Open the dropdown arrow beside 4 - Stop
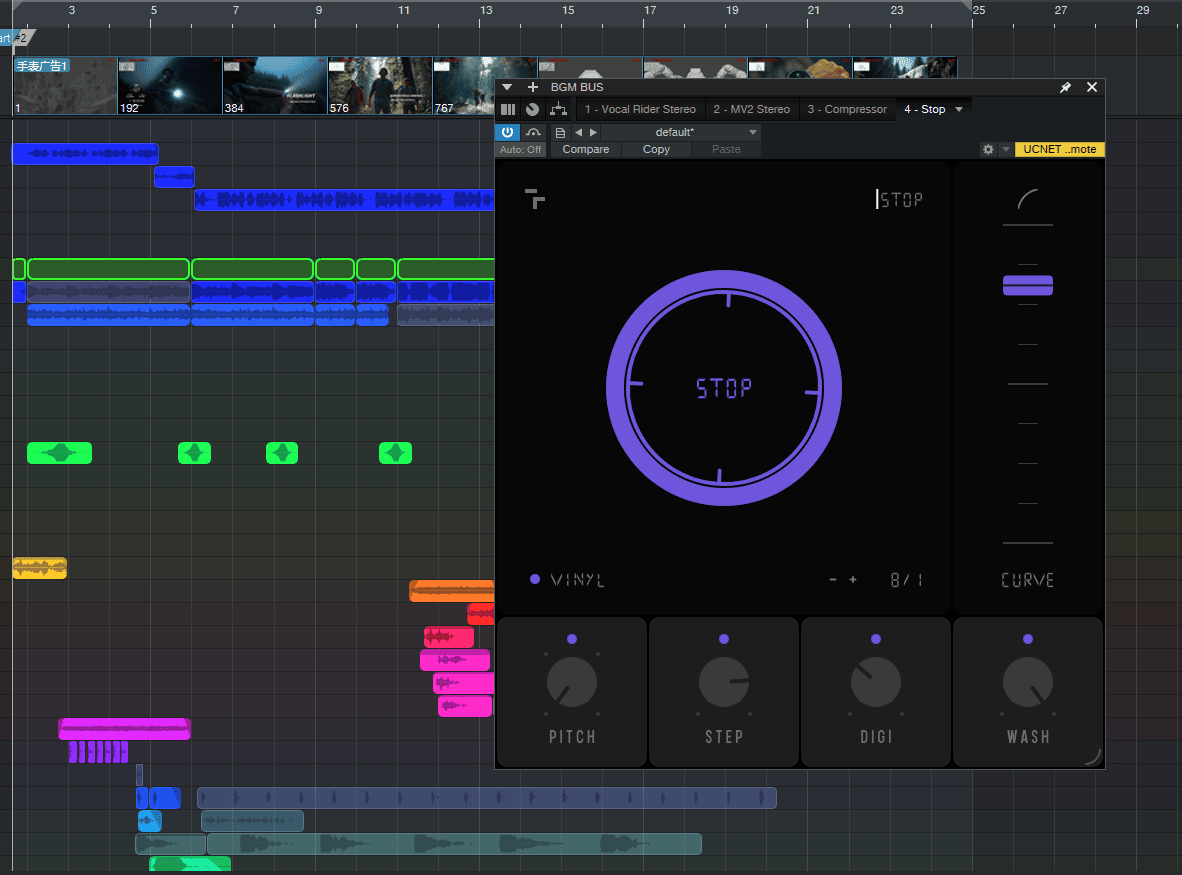Screen dimensions: 1182x875 pyautogui.click(x=959, y=109)
